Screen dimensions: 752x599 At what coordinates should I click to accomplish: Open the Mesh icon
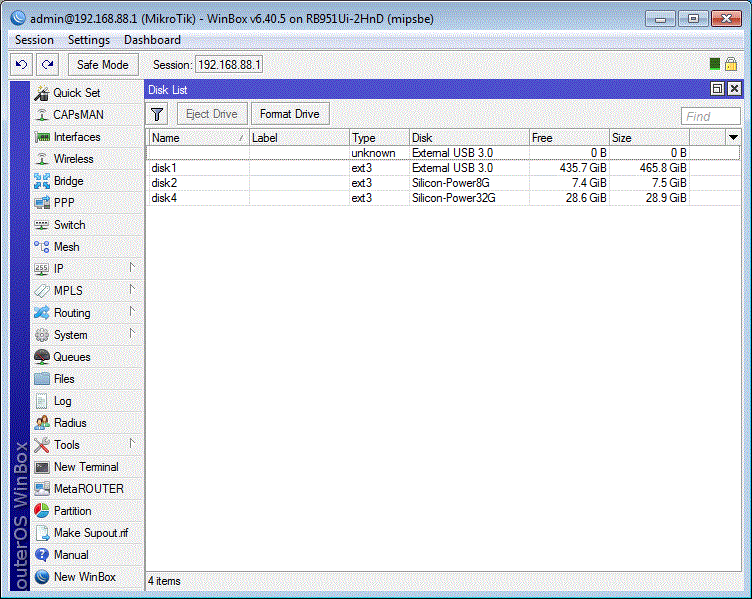[42, 247]
